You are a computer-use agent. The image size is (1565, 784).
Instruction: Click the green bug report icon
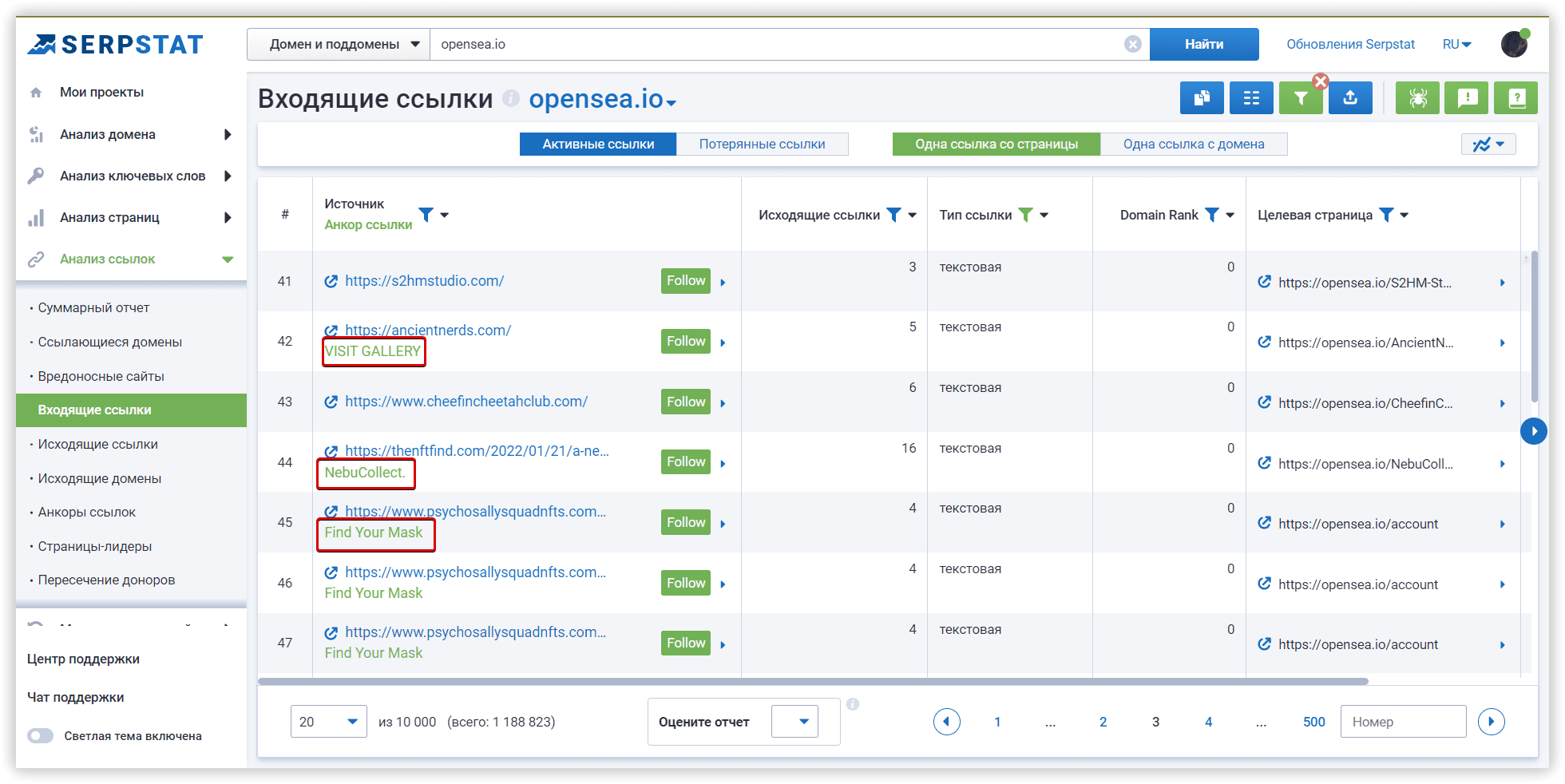pos(1417,98)
